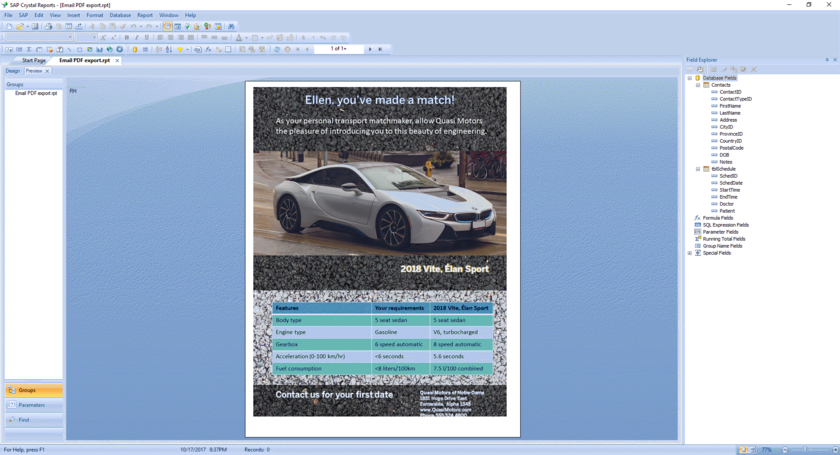
Task: Open the font size dropdown
Action: coord(94,38)
